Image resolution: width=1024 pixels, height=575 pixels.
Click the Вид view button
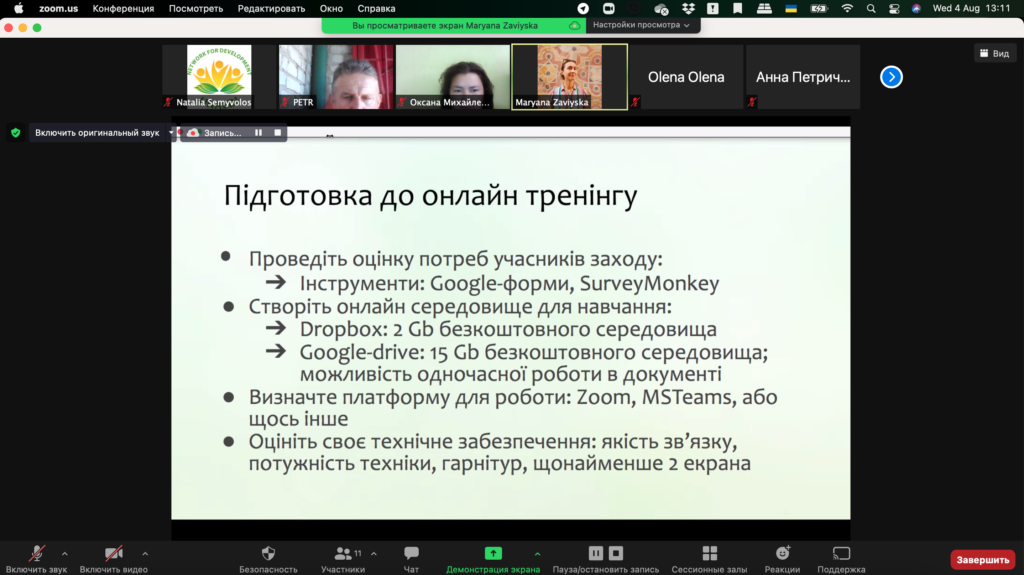994,53
